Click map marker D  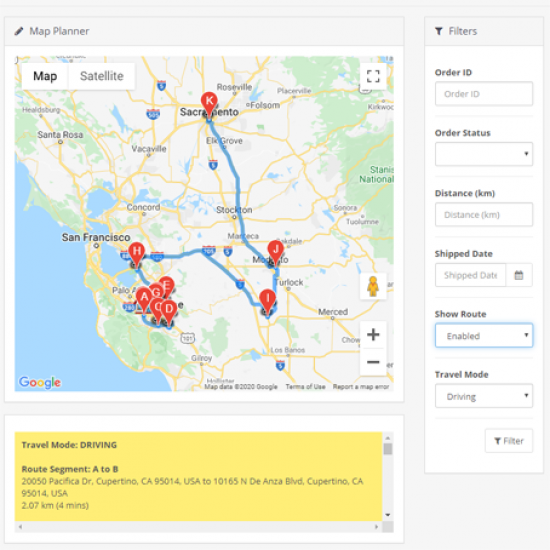click(169, 312)
